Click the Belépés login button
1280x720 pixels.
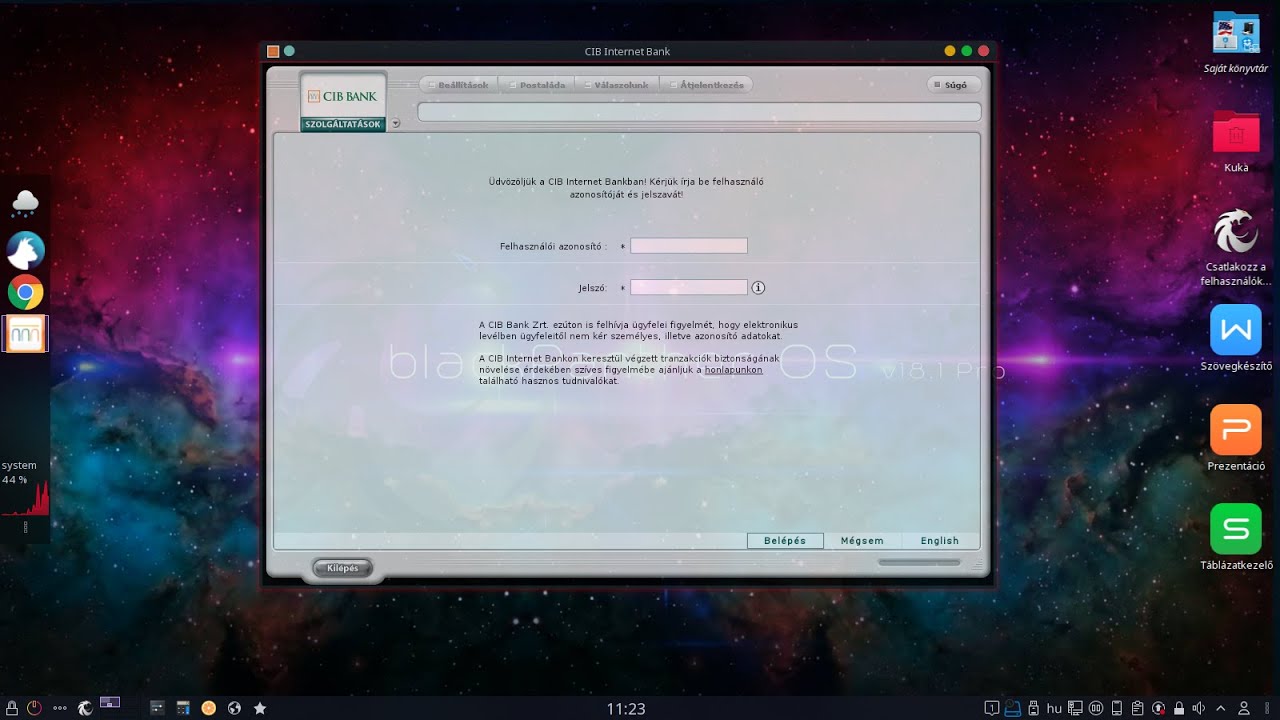[x=785, y=541]
